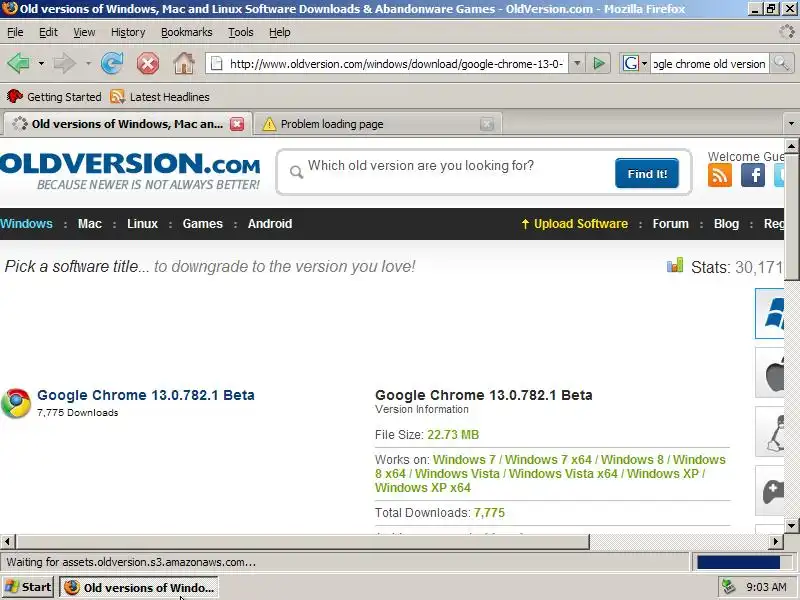800x600 pixels.
Task: Select the Apple Mac sidebar icon
Action: click(770, 372)
